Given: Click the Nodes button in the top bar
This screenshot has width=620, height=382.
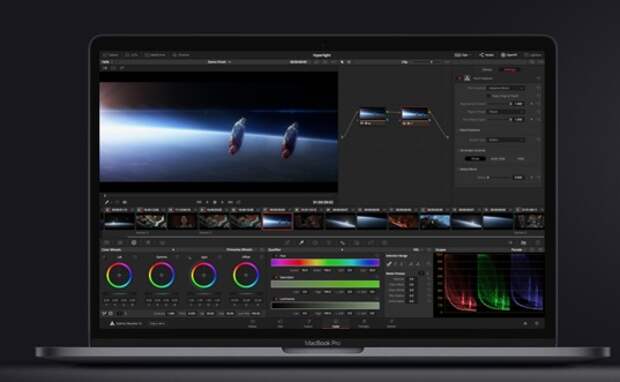Looking at the screenshot, I should pyautogui.click(x=486, y=55).
